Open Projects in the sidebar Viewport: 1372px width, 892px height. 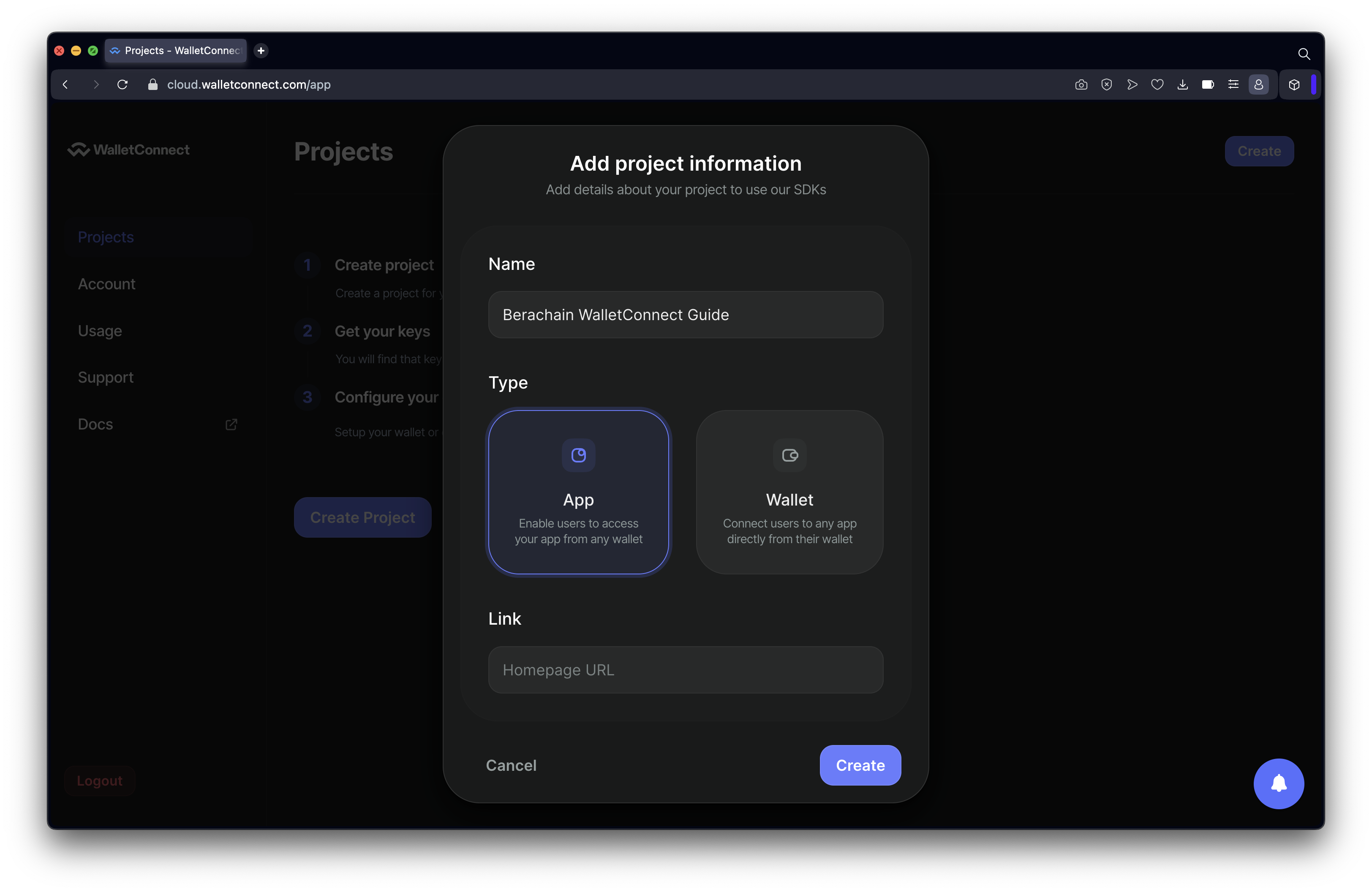(106, 237)
